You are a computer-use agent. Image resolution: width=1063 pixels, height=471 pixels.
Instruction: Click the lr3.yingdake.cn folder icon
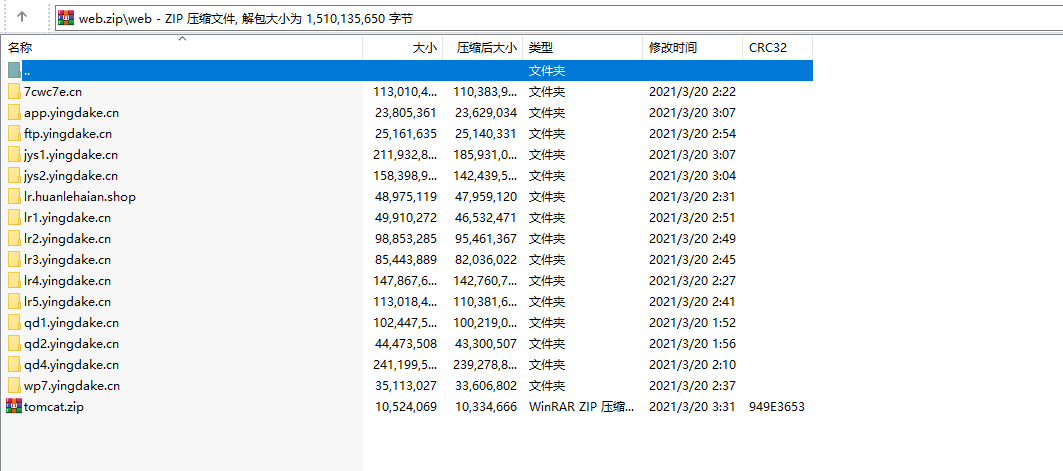tap(14, 260)
